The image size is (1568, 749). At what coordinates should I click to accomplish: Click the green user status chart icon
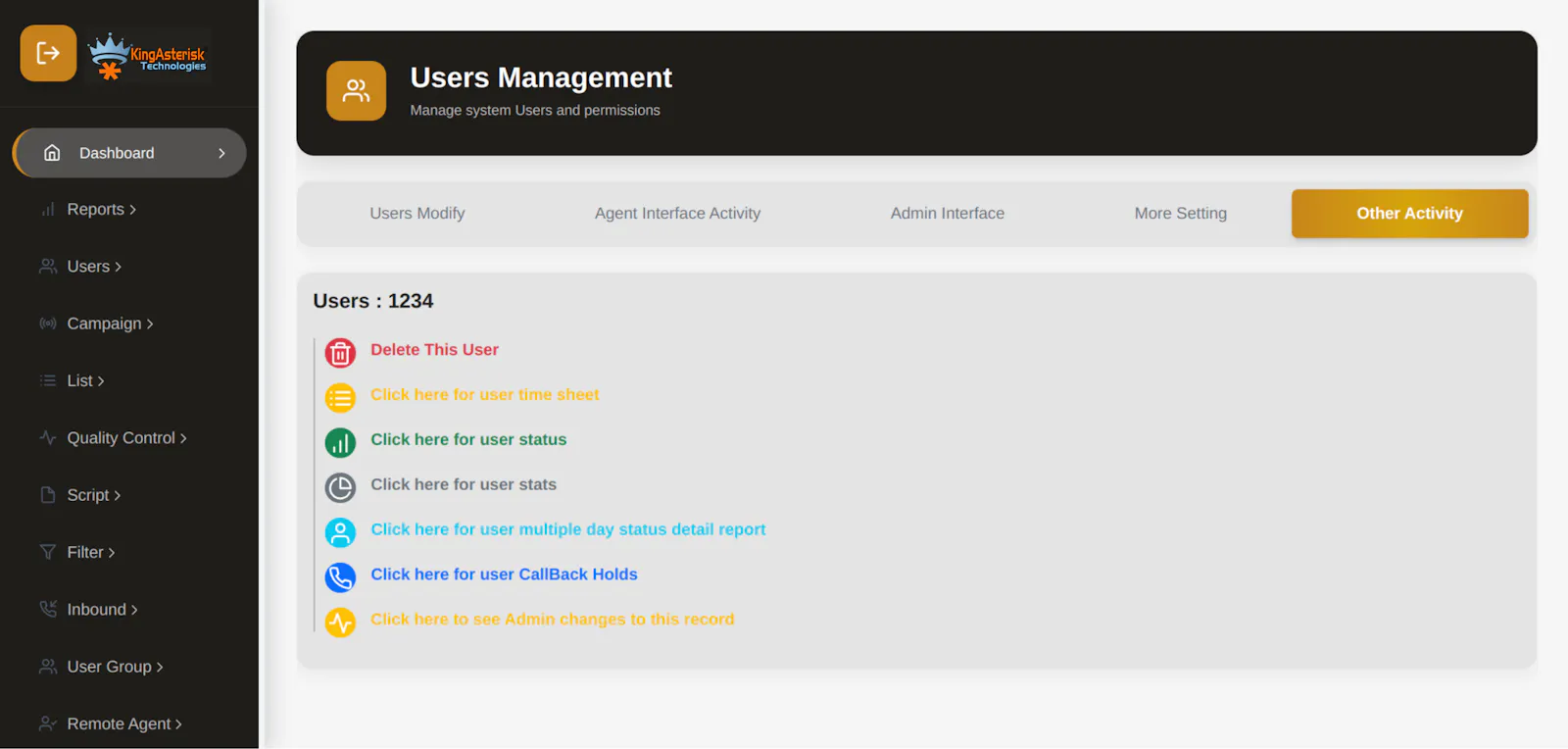coord(340,443)
